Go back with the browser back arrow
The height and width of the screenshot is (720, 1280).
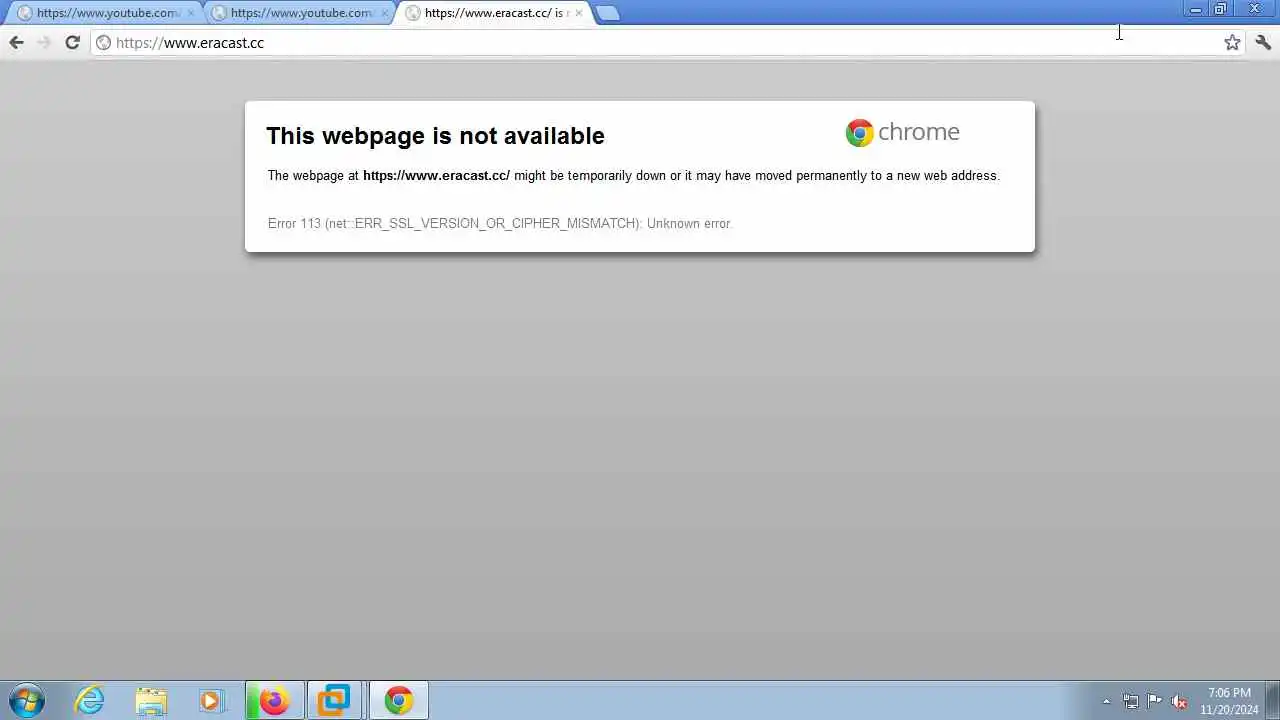[x=16, y=42]
